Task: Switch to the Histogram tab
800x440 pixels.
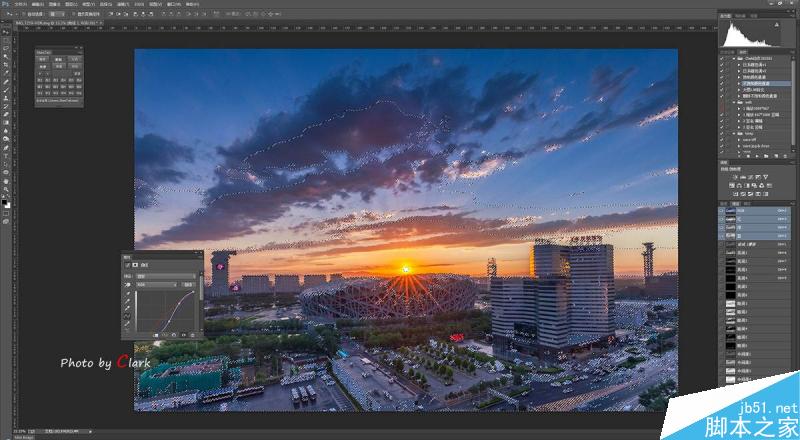Action: coord(725,16)
